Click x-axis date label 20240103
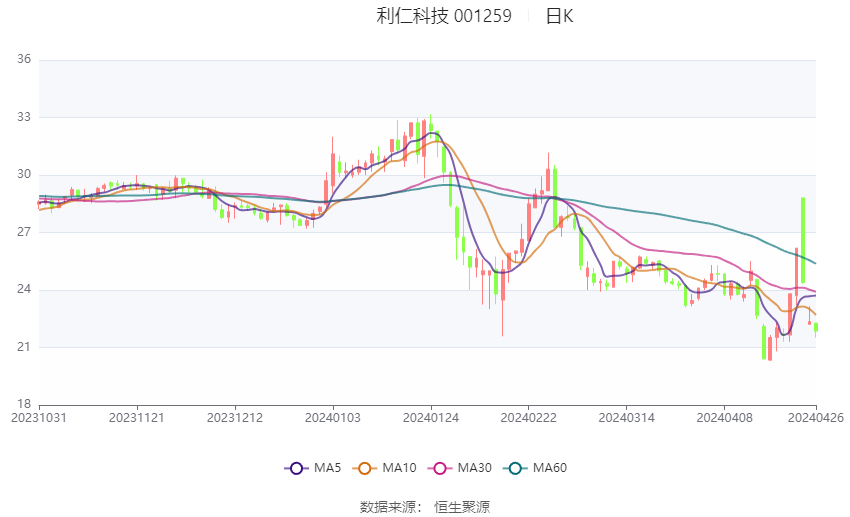 pyautogui.click(x=333, y=418)
